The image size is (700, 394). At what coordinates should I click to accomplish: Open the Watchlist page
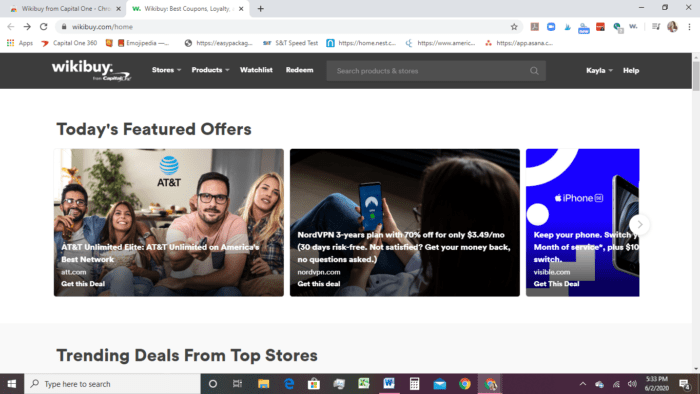[256, 70]
